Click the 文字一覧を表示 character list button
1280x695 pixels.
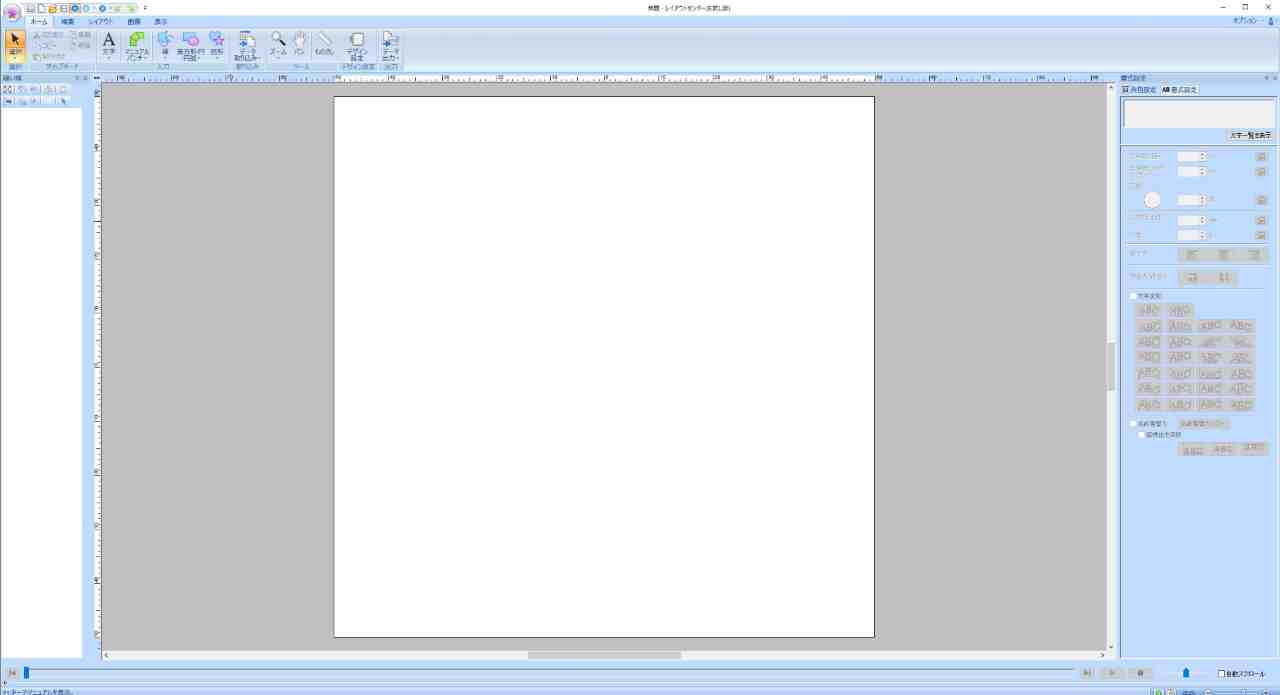click(x=1250, y=135)
